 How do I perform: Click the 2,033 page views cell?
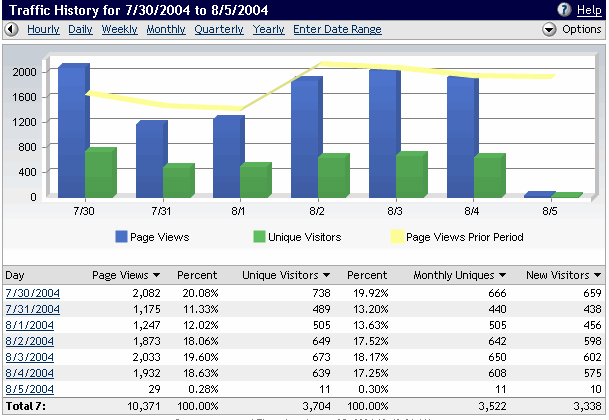click(x=146, y=357)
